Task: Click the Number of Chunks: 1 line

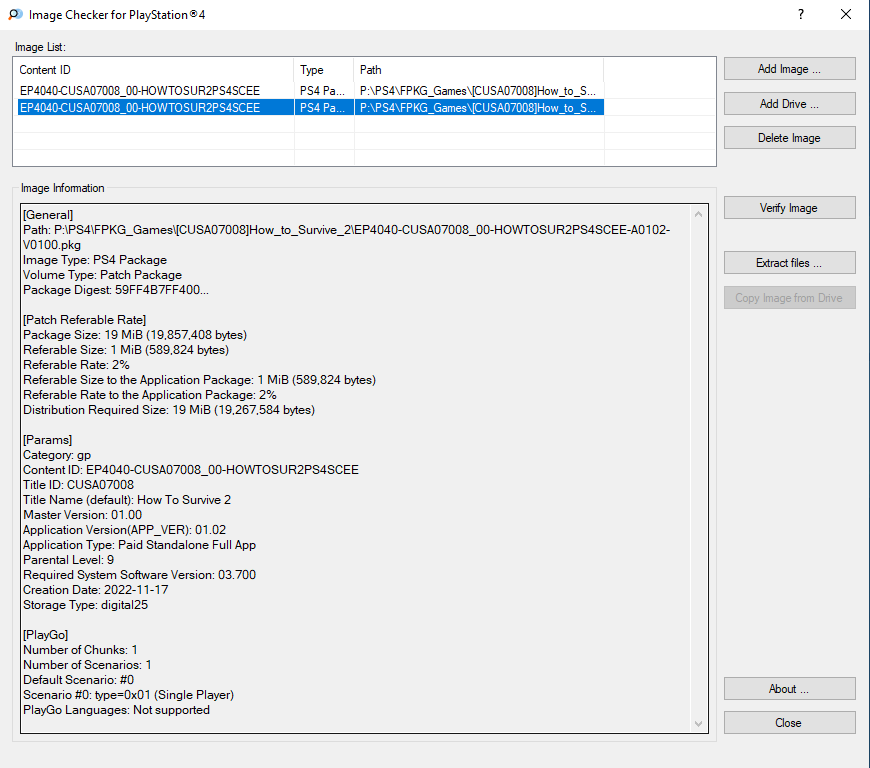Action: 80,649
